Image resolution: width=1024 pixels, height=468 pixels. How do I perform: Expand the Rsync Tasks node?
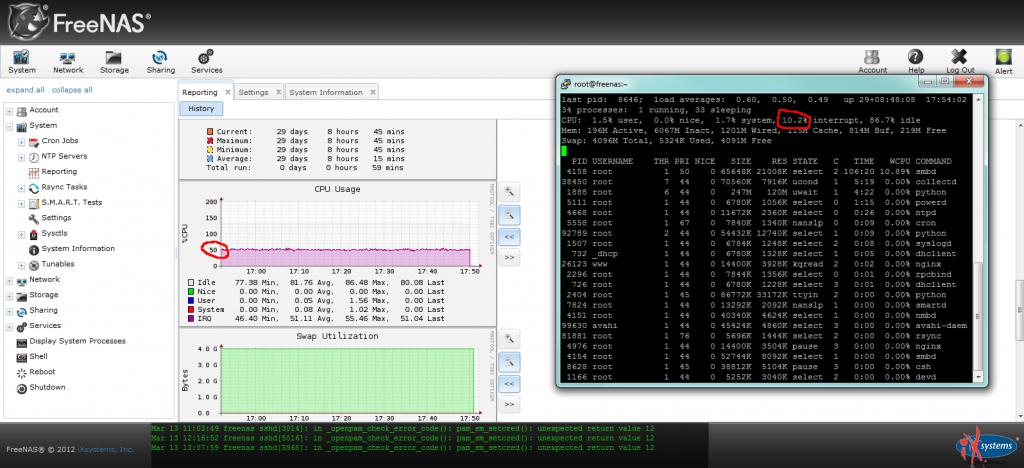(x=22, y=188)
